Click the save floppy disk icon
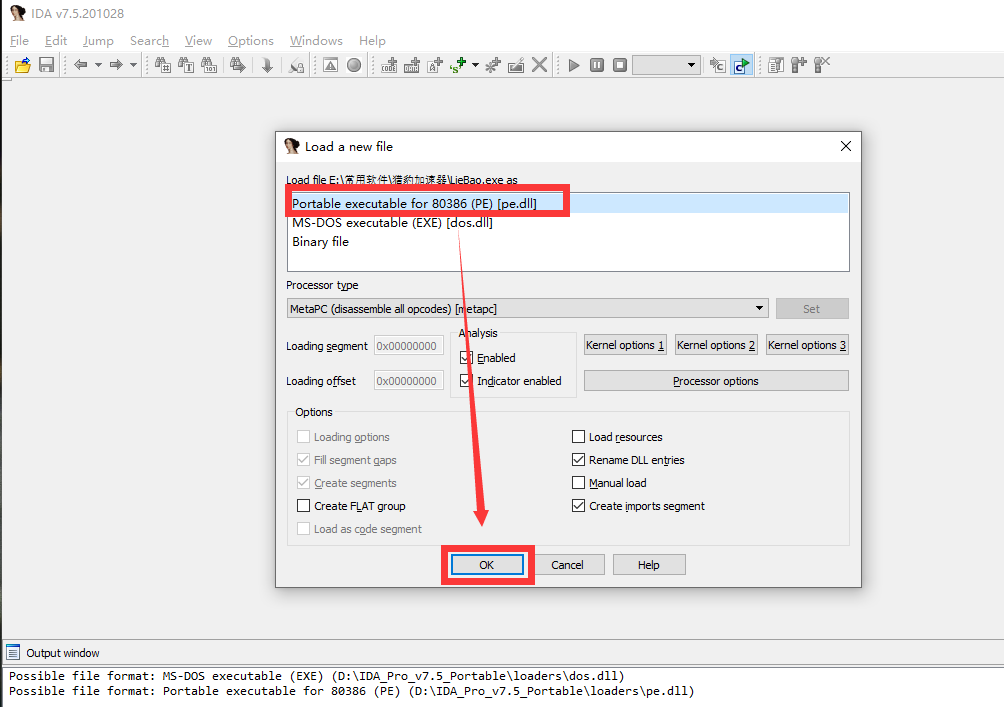1004x707 pixels. (46, 65)
